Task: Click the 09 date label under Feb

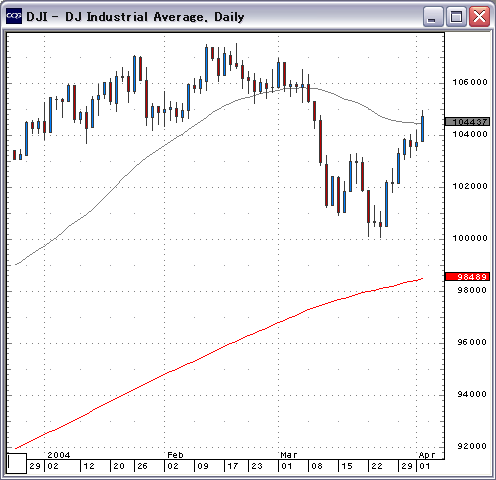Action: [x=203, y=466]
